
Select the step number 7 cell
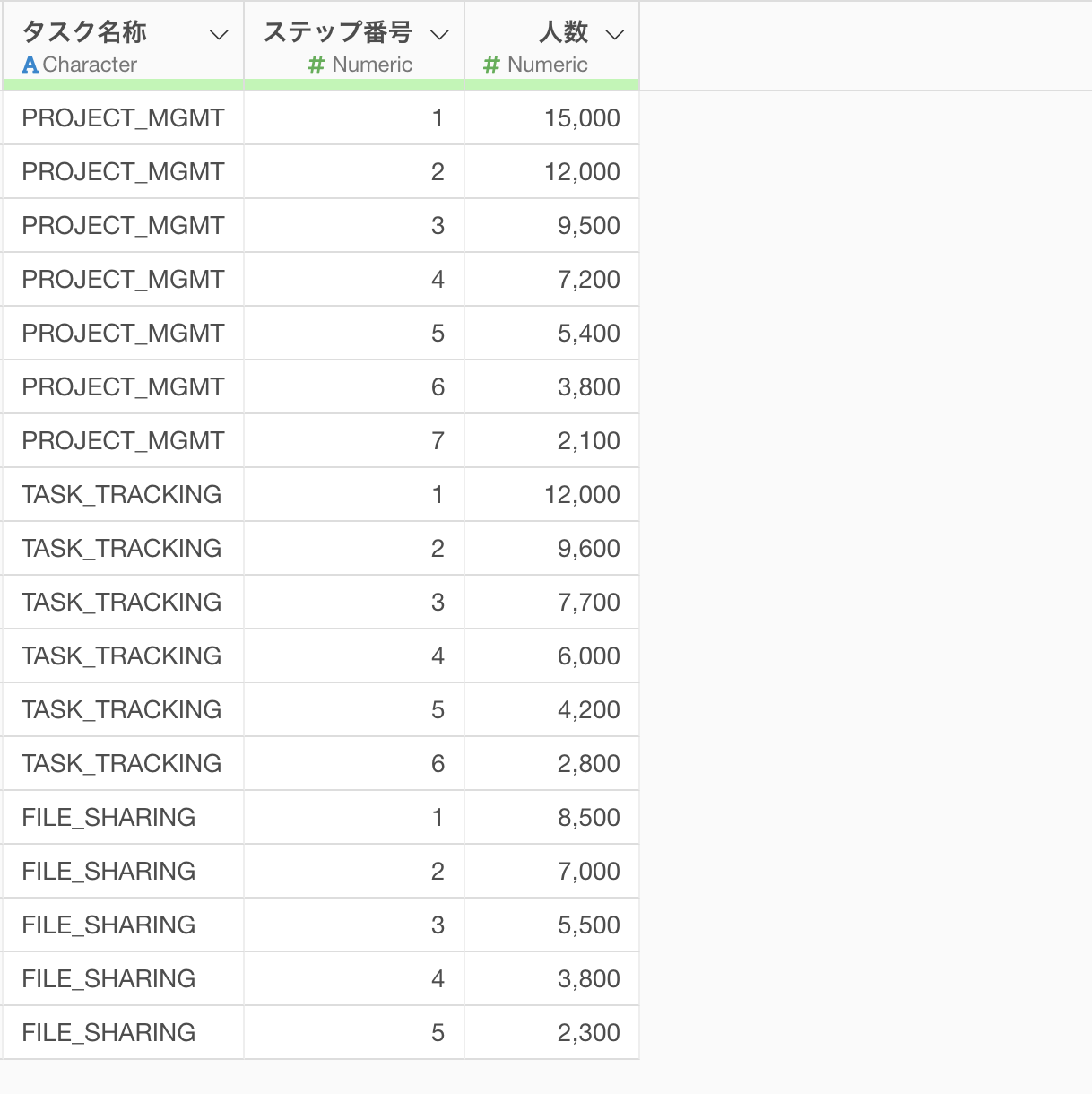click(354, 440)
